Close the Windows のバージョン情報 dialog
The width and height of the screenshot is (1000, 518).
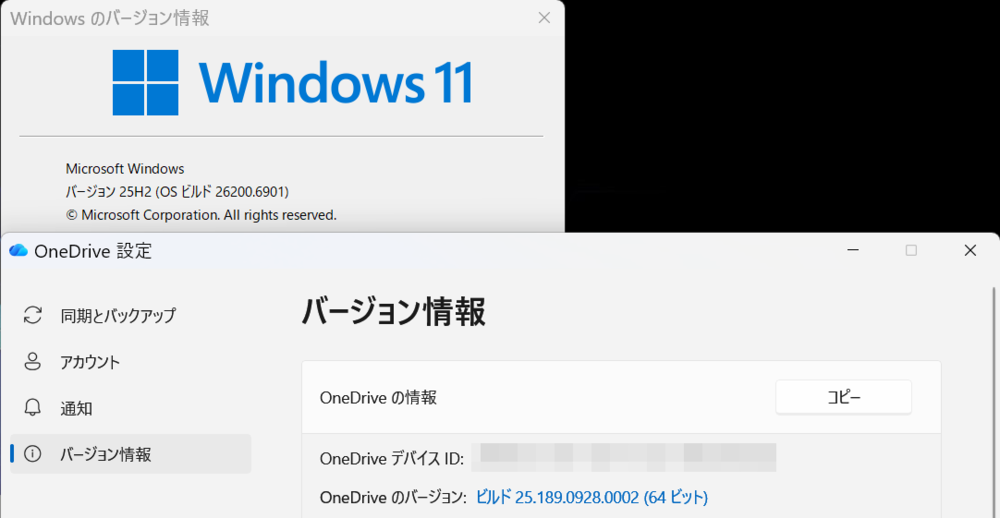tap(544, 18)
